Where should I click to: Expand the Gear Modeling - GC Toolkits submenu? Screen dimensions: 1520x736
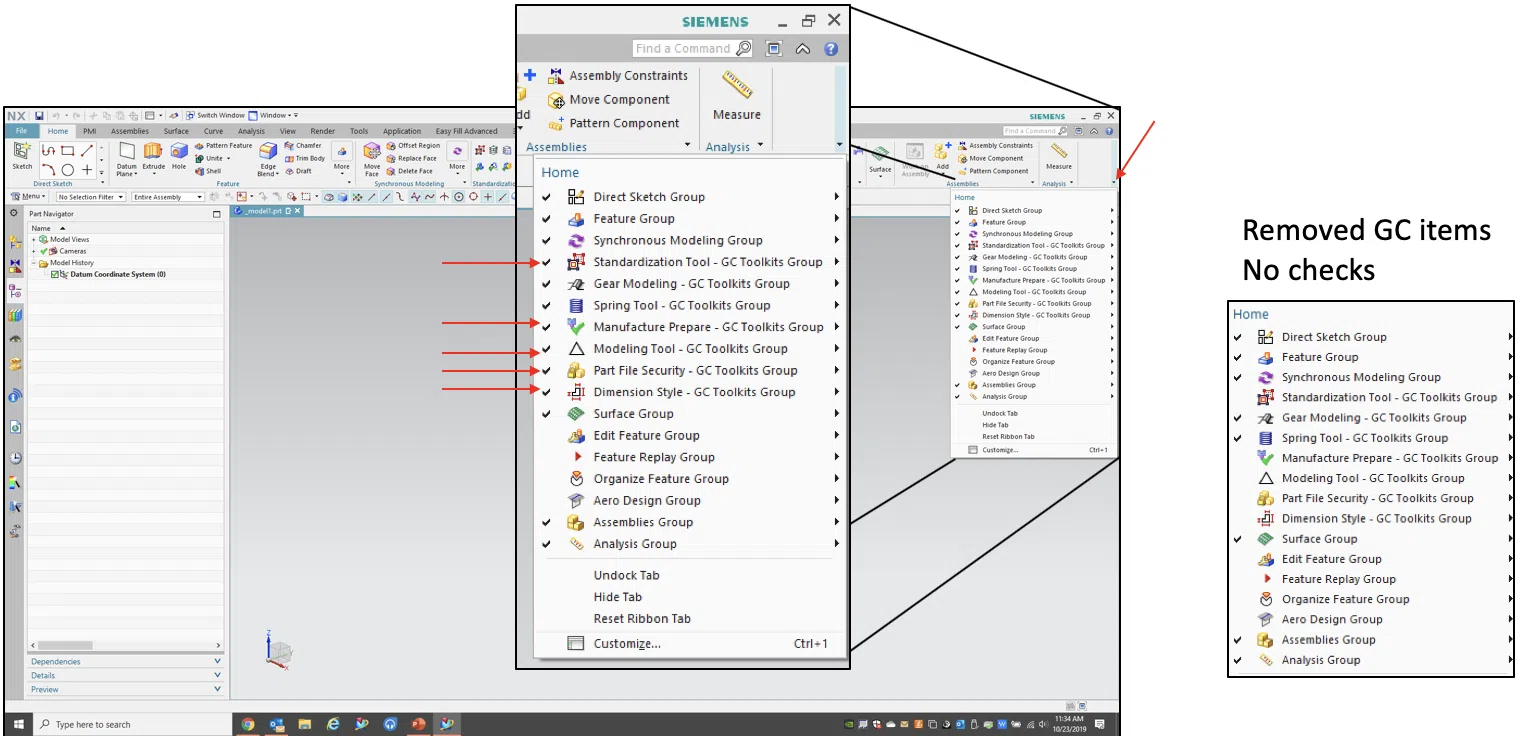(x=836, y=283)
